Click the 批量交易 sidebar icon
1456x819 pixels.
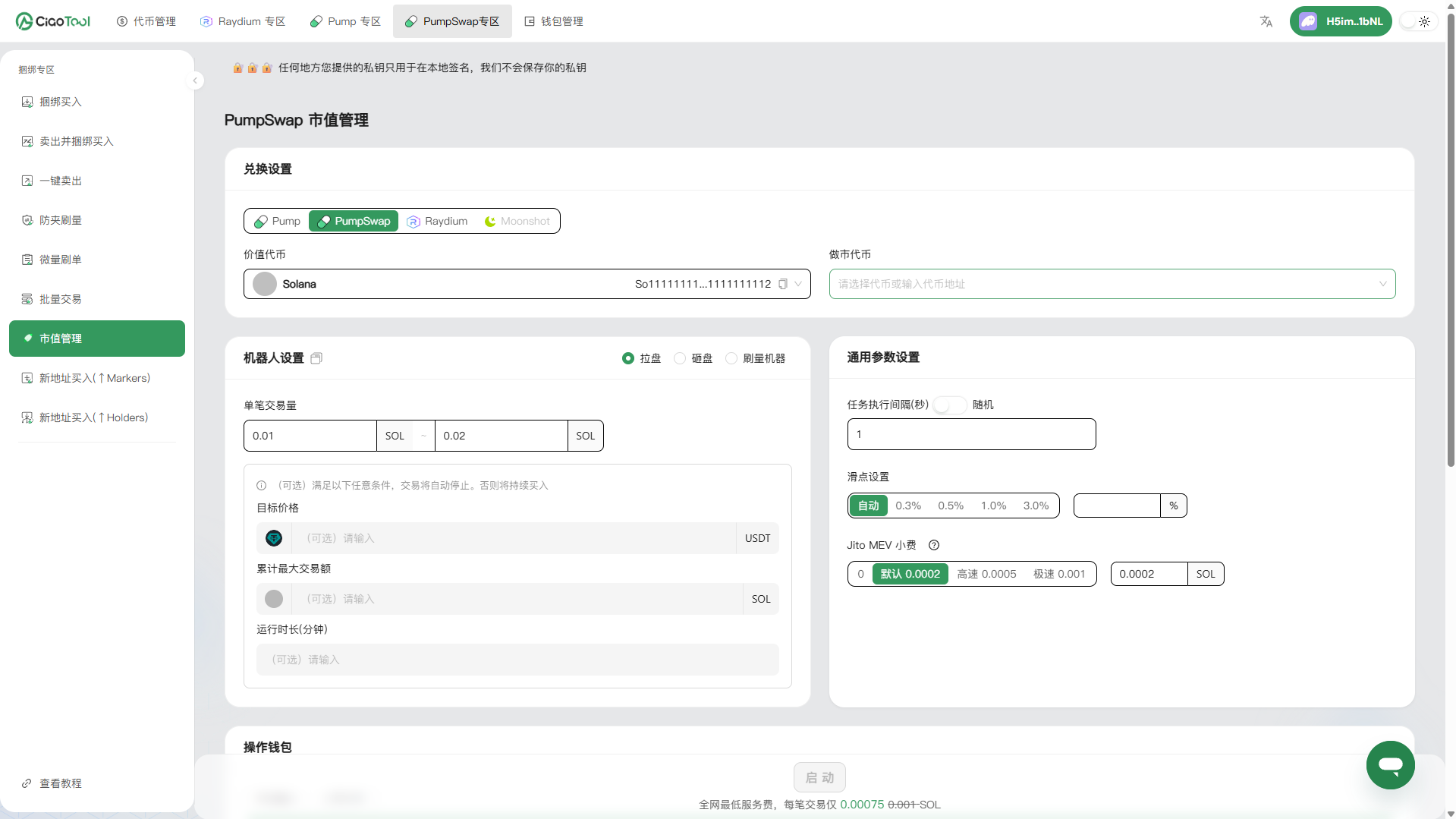point(27,299)
